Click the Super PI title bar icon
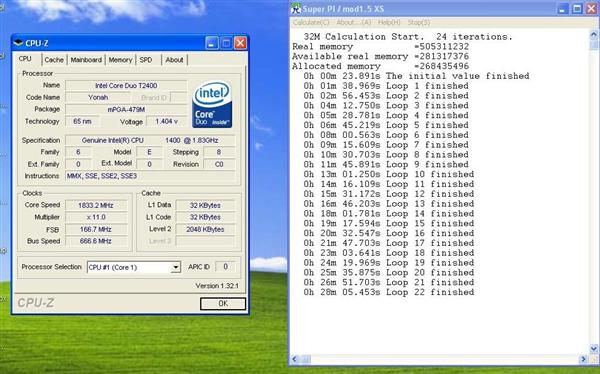Image resolution: width=600 pixels, height=374 pixels. (x=296, y=9)
